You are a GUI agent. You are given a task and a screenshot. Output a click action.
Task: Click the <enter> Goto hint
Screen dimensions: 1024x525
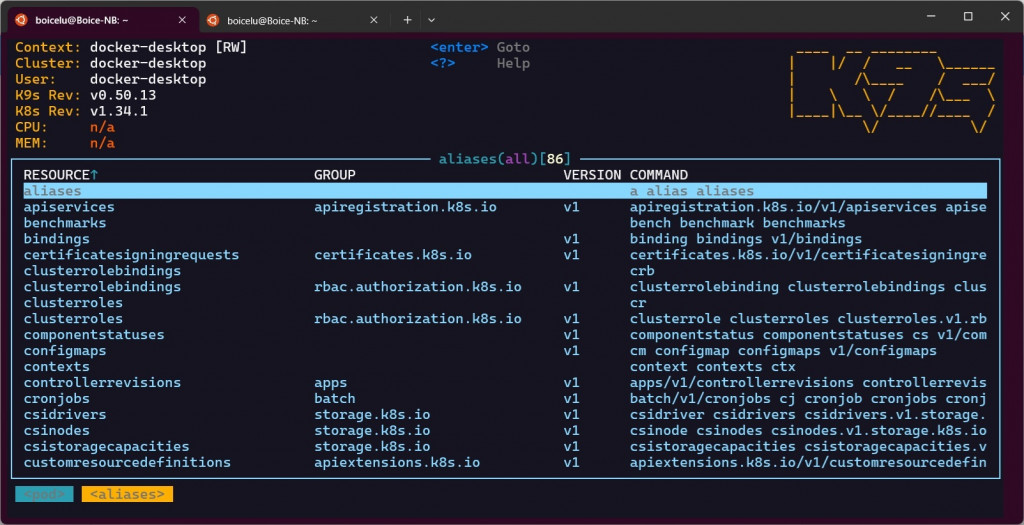click(x=480, y=47)
